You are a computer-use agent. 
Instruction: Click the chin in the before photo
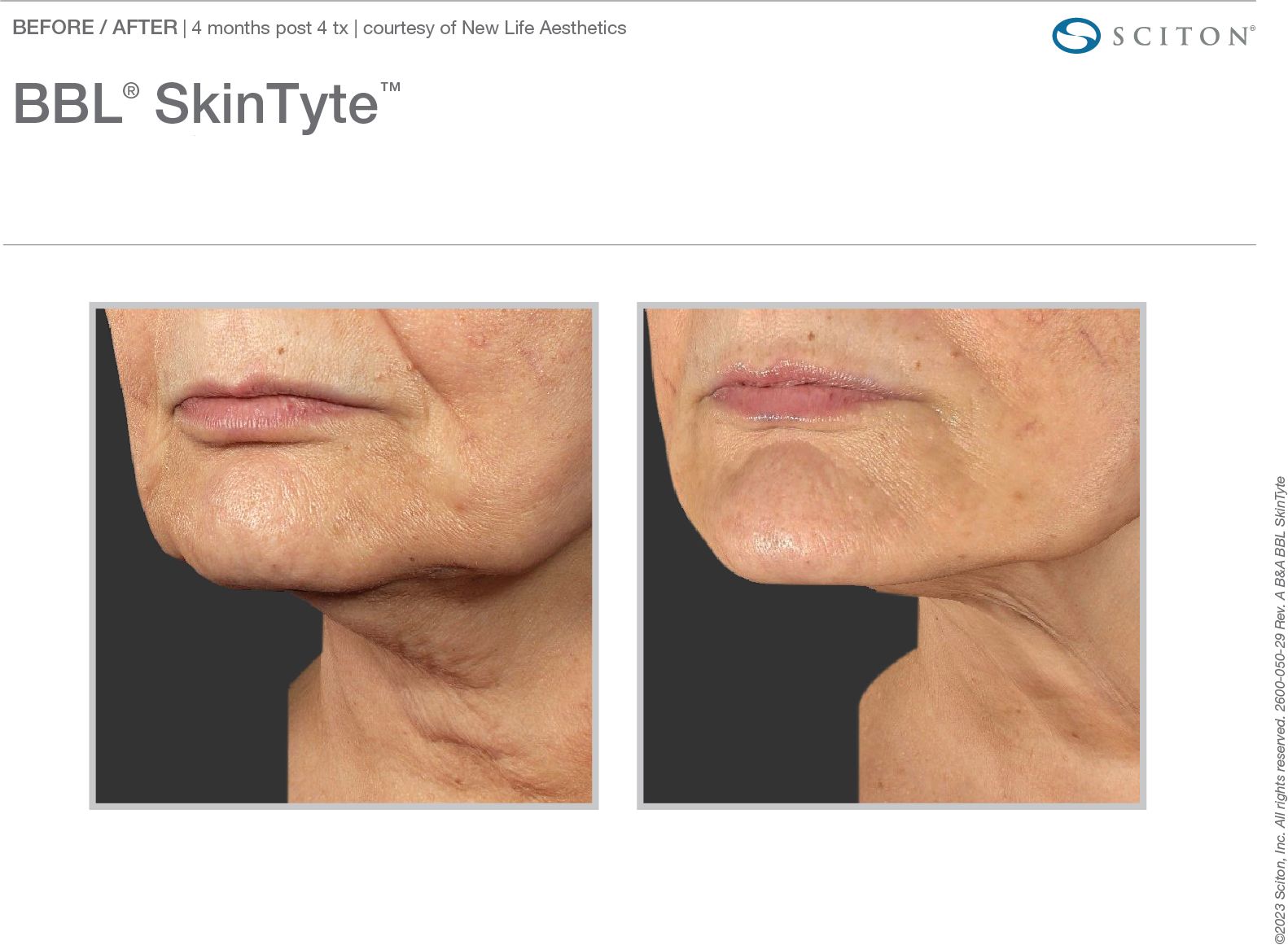tap(244, 521)
